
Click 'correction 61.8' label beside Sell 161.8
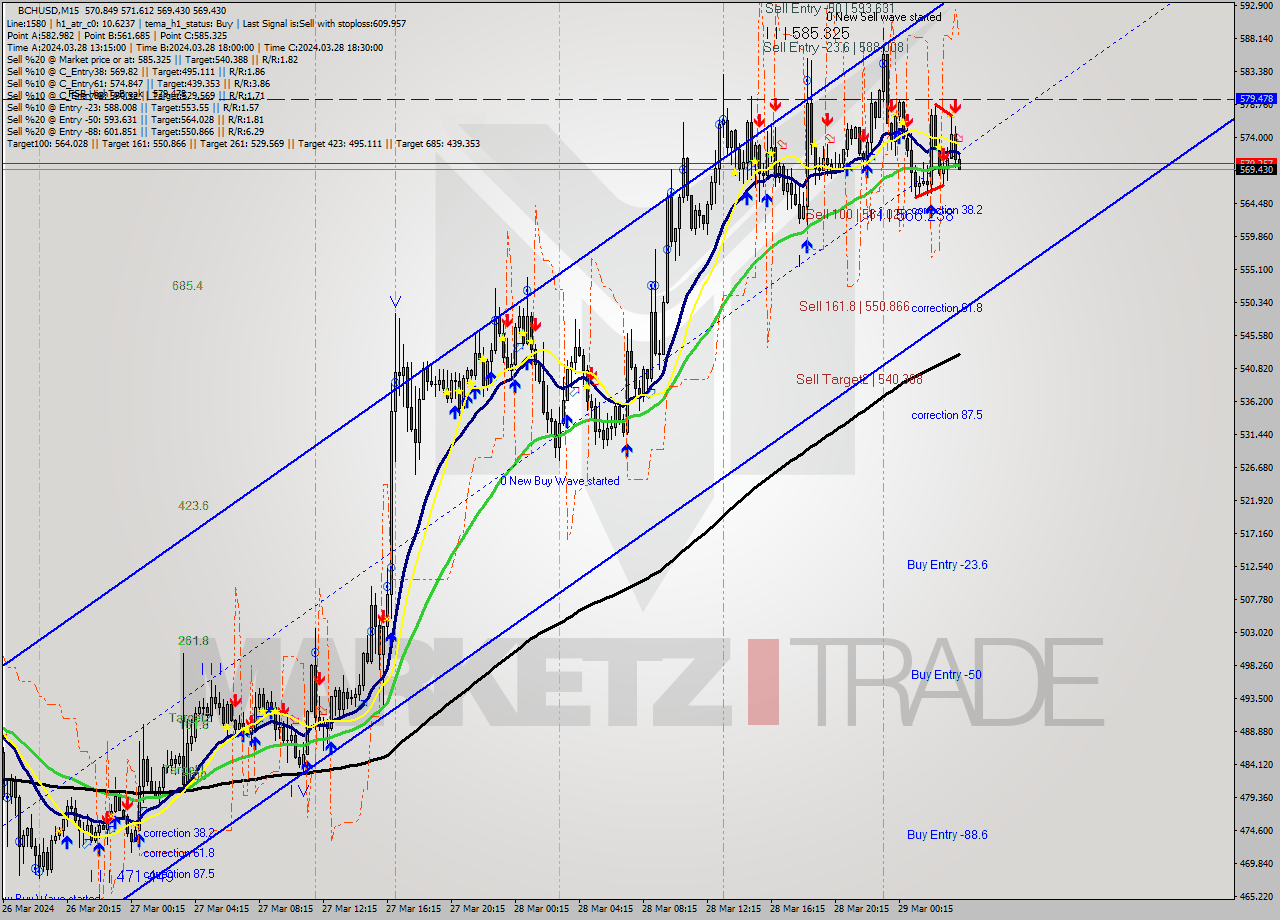click(x=946, y=308)
